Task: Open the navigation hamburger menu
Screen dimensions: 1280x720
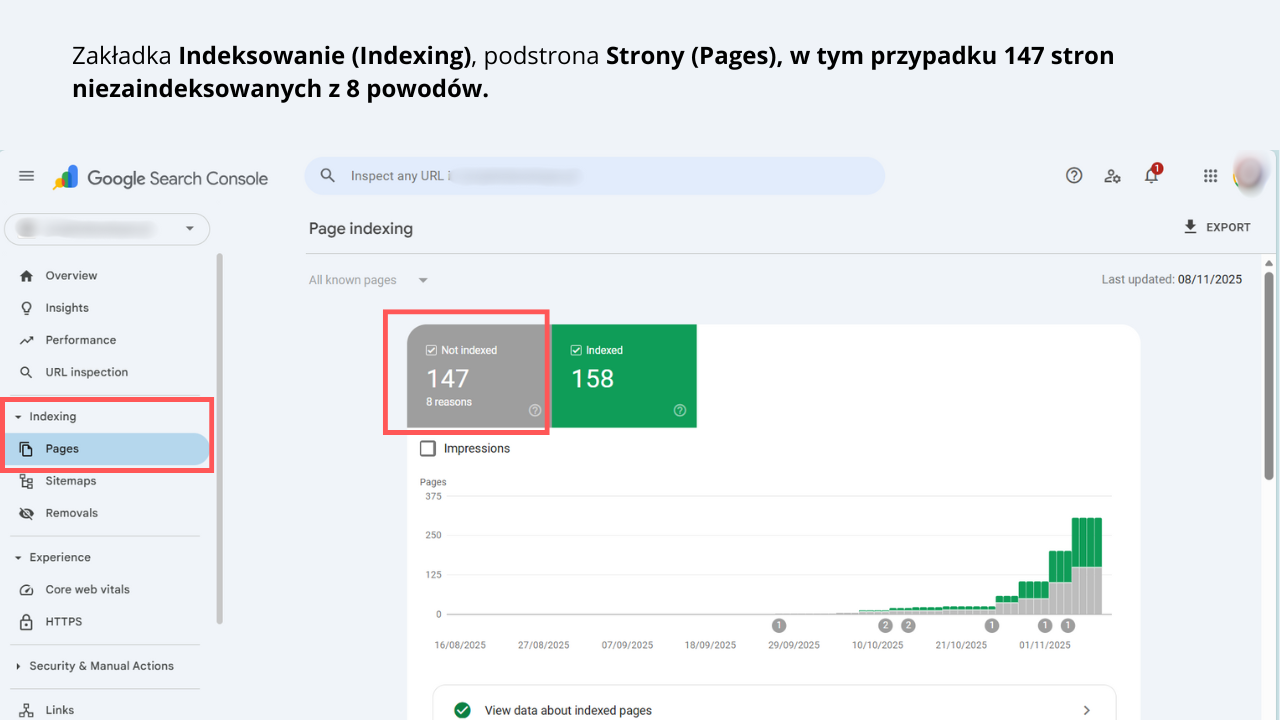Action: tap(26, 175)
